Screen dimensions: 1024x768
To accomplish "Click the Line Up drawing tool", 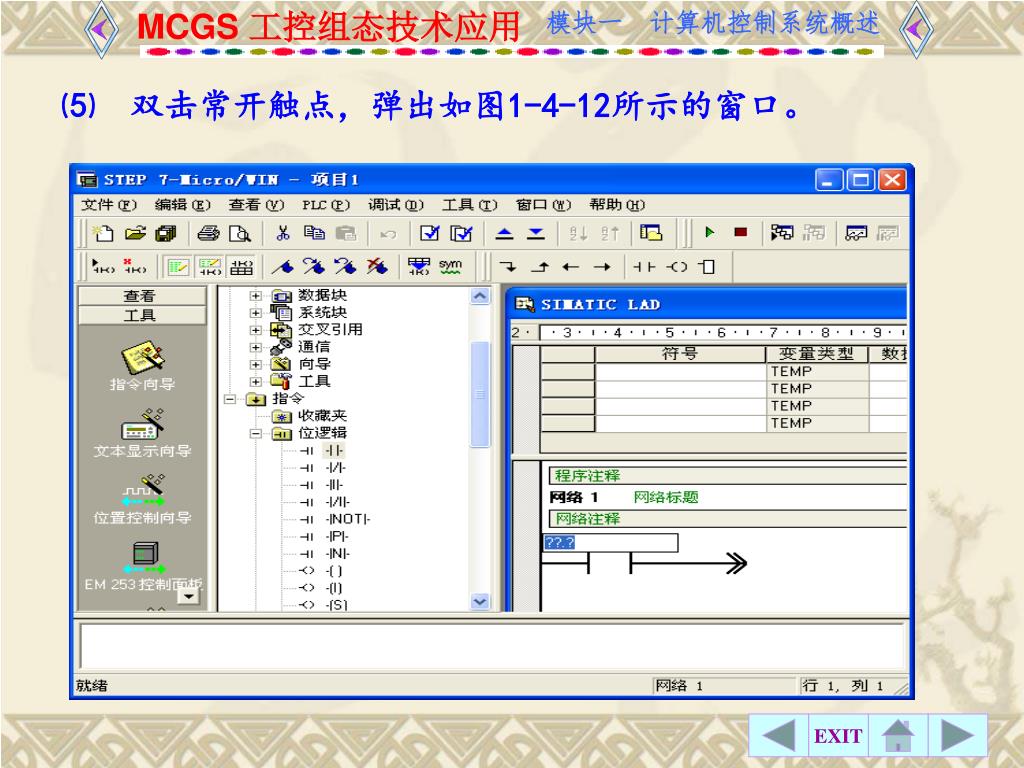I will tap(539, 266).
